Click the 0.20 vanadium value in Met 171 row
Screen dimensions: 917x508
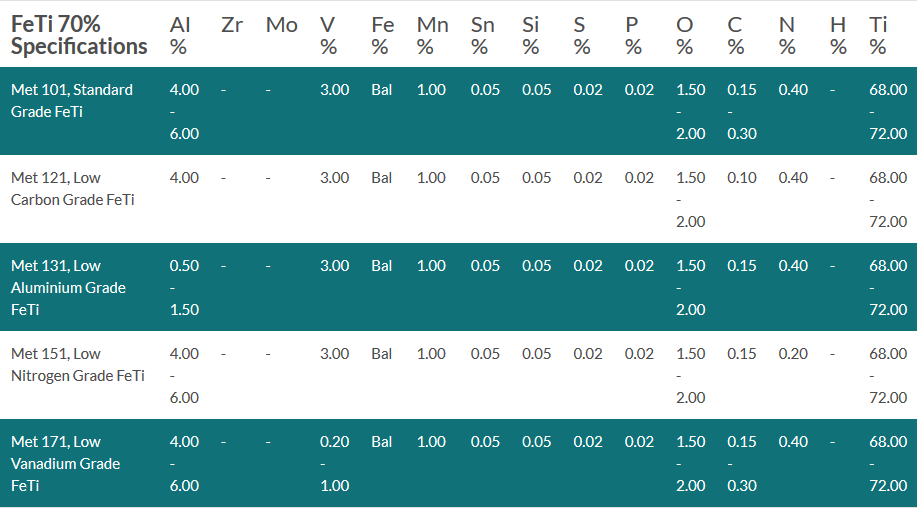click(x=335, y=442)
